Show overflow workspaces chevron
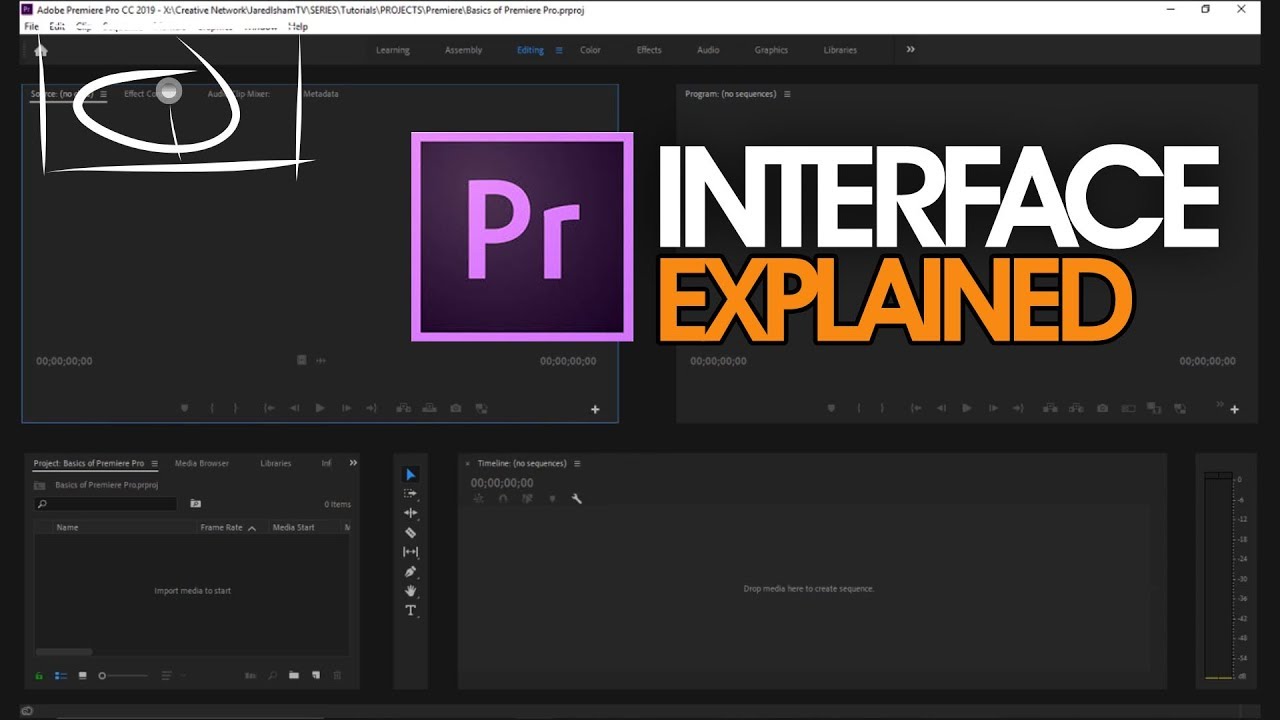 (910, 49)
